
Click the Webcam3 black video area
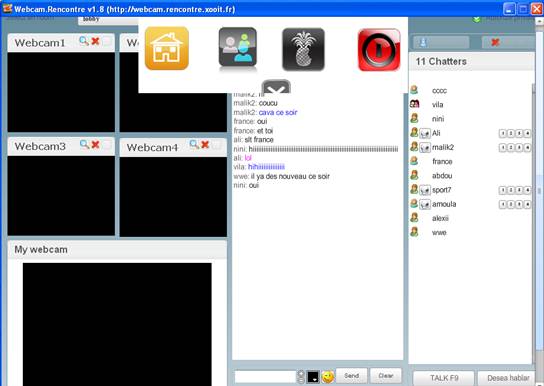[x=61, y=196]
